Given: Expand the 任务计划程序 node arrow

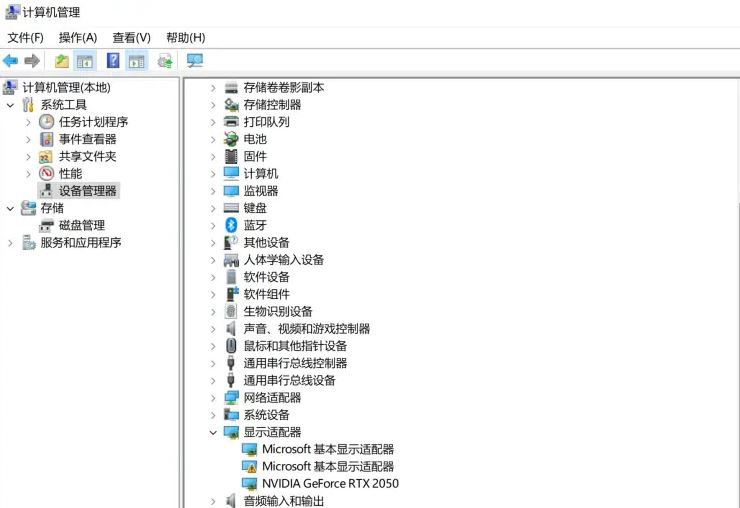Looking at the screenshot, I should coord(28,122).
